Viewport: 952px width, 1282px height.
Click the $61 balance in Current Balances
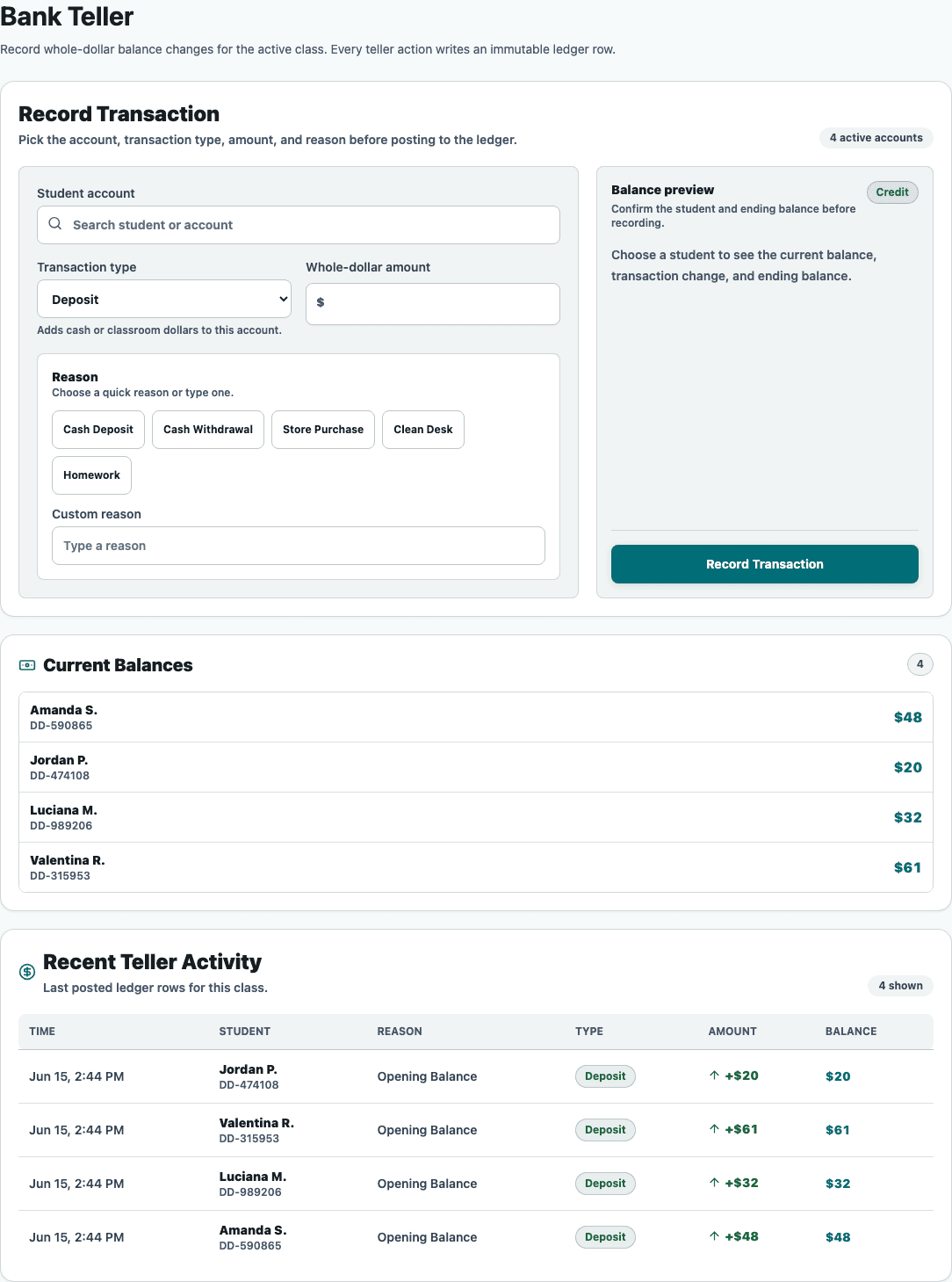[x=908, y=867]
